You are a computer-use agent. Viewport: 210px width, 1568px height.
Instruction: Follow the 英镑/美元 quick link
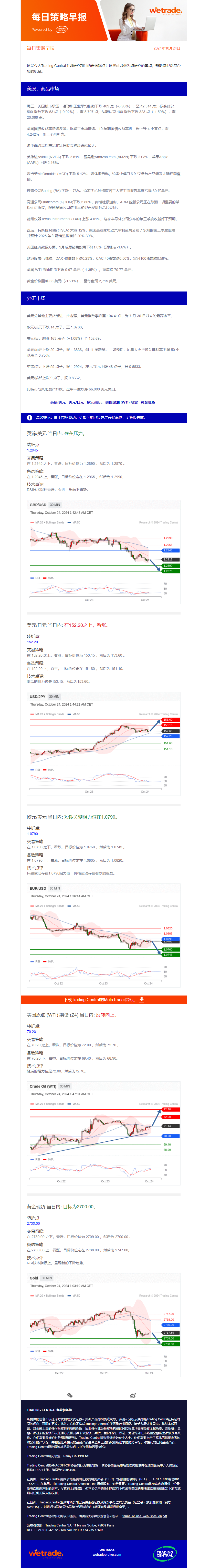click(58, 402)
